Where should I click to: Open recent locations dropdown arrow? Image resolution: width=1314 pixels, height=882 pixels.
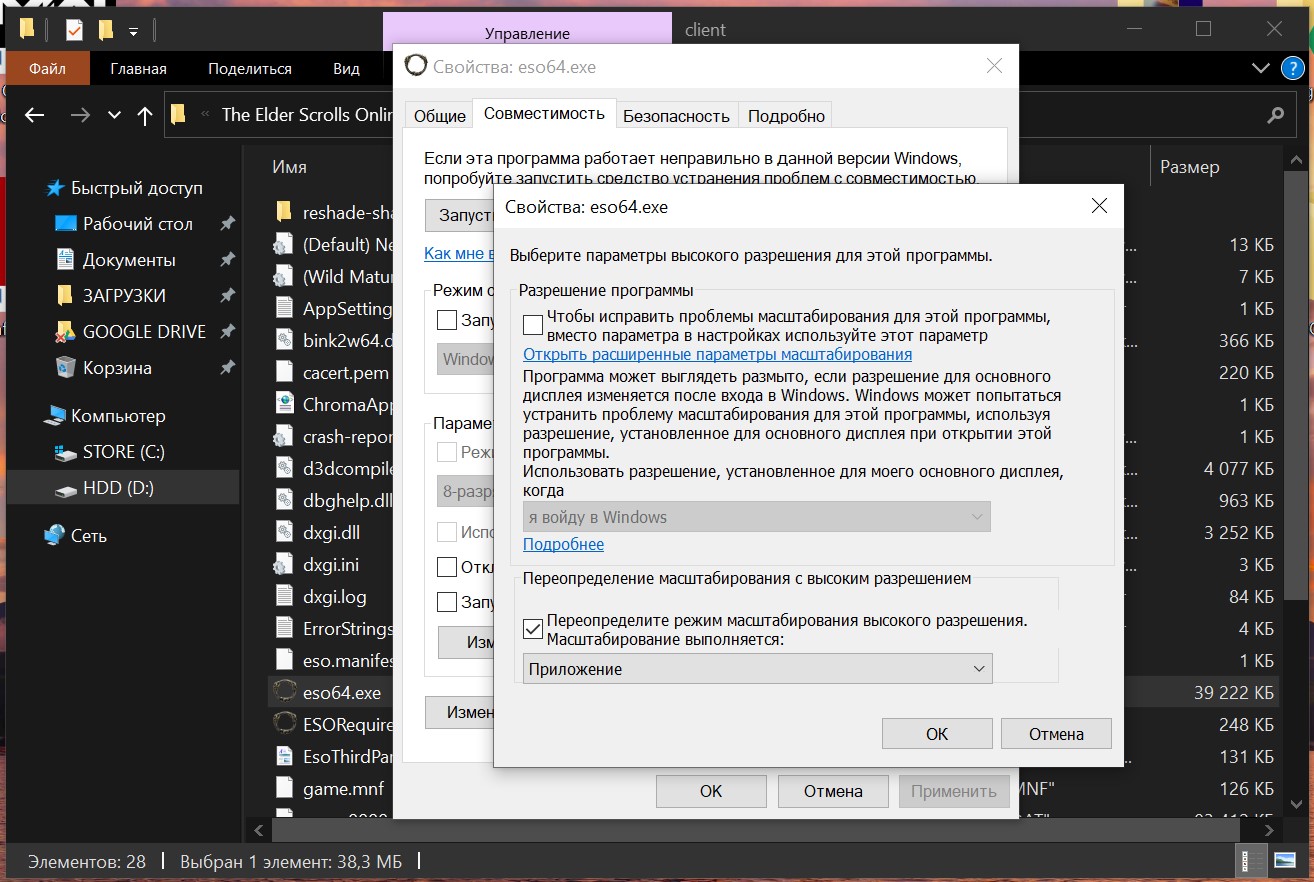[114, 115]
